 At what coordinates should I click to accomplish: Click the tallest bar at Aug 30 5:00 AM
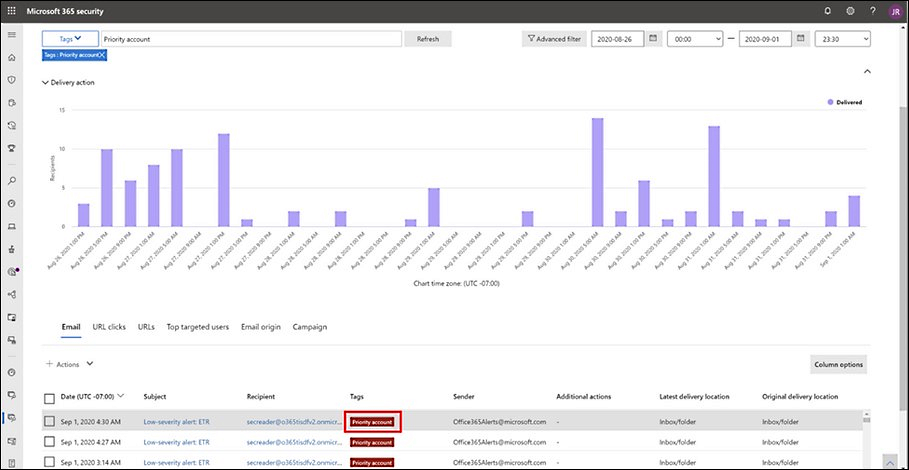(x=598, y=172)
